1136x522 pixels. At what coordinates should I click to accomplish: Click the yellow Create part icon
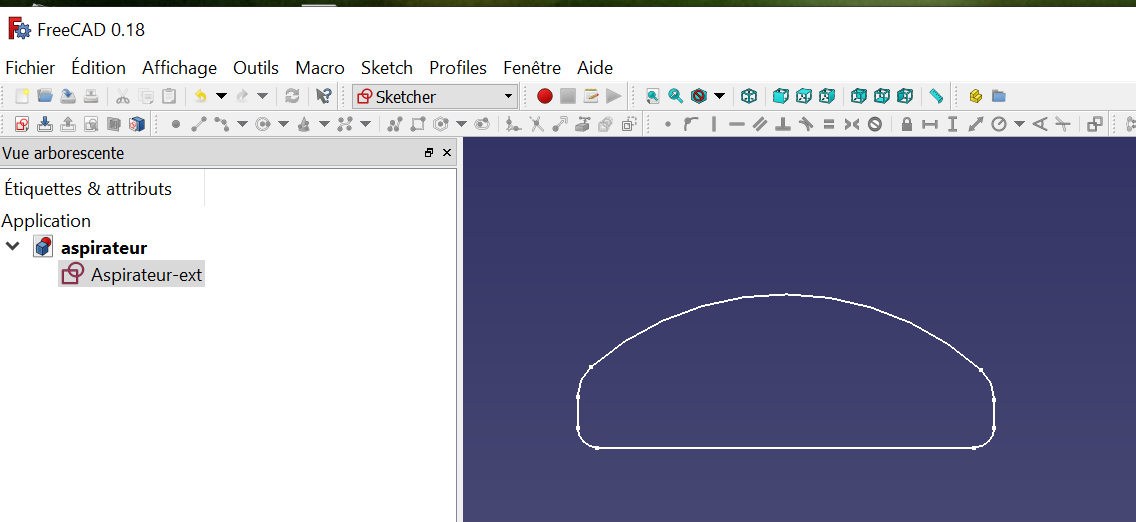pos(975,96)
